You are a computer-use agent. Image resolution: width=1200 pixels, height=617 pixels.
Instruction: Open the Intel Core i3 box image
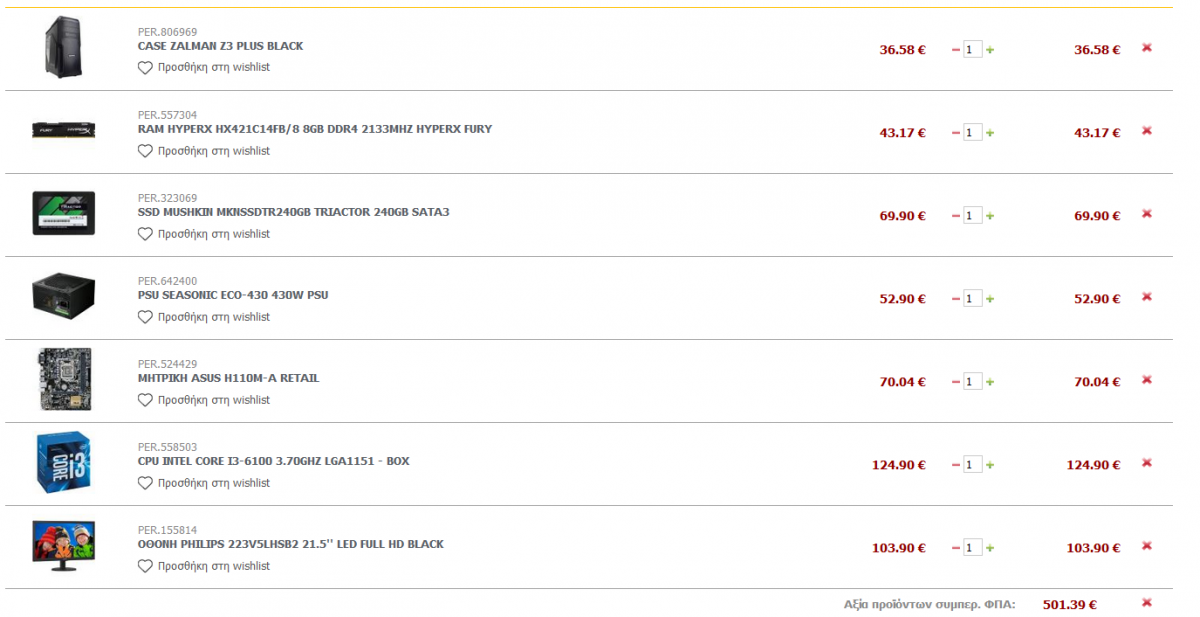[x=65, y=462]
